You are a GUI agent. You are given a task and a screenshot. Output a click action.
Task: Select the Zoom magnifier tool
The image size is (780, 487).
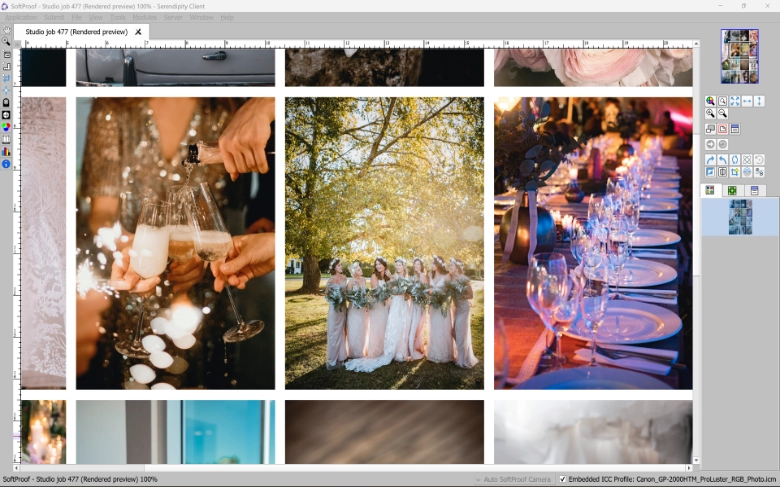tap(7, 42)
